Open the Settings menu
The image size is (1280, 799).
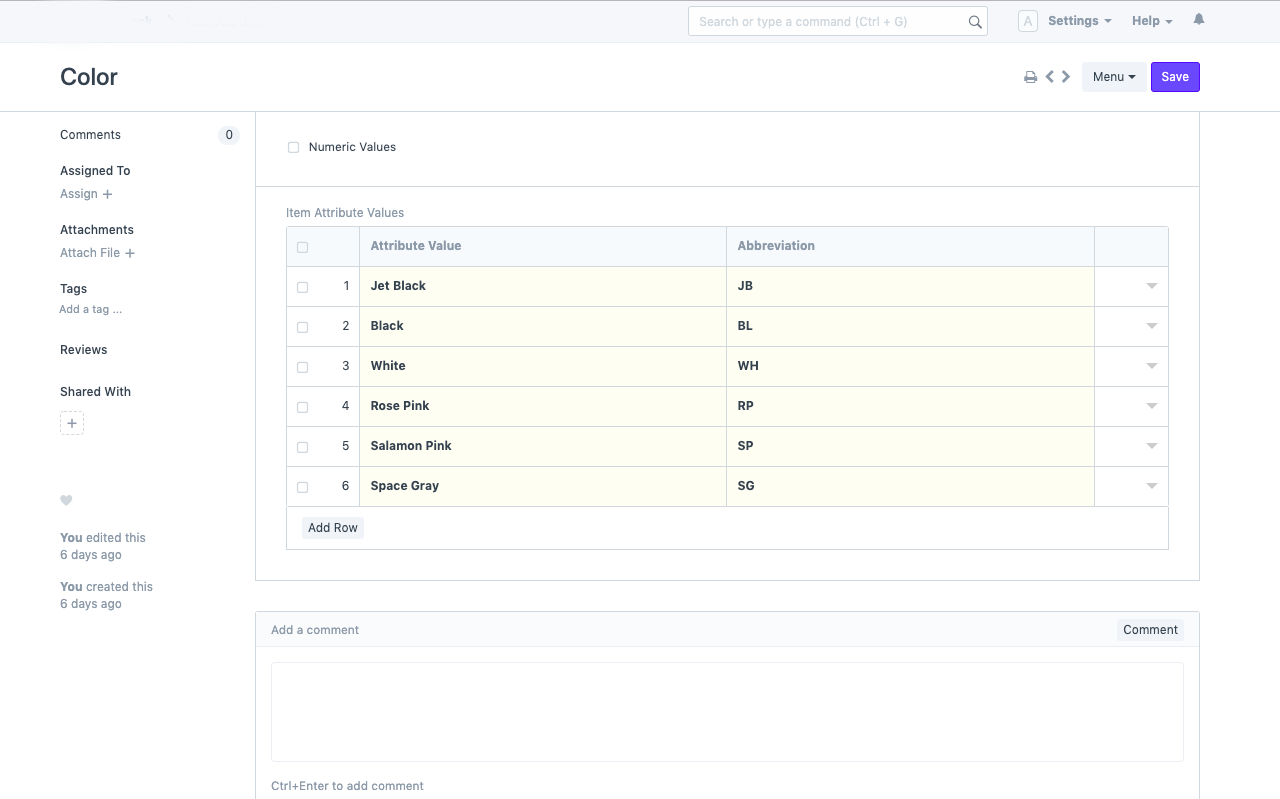tap(1079, 21)
